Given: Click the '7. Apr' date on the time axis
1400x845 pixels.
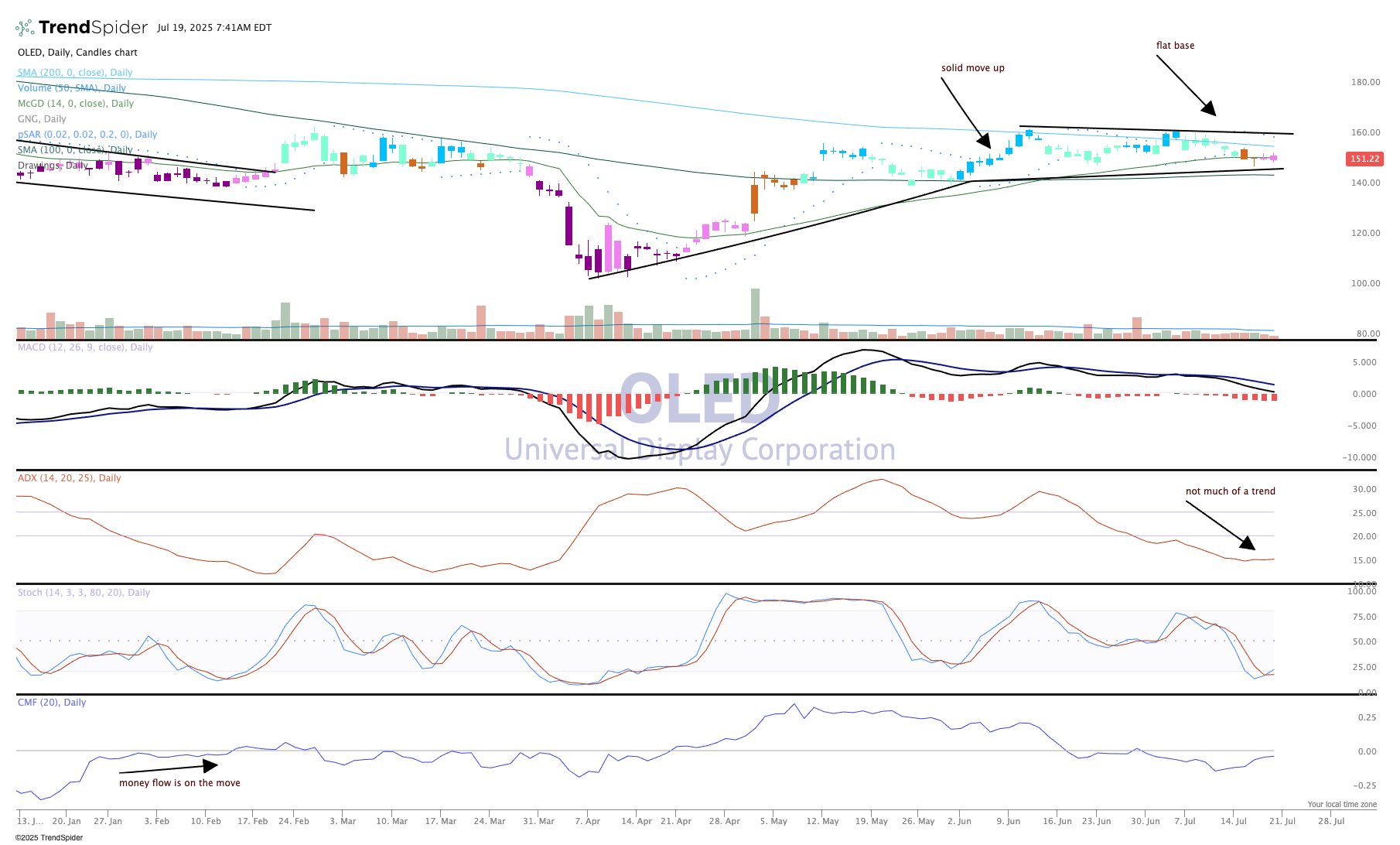Looking at the screenshot, I should [588, 821].
